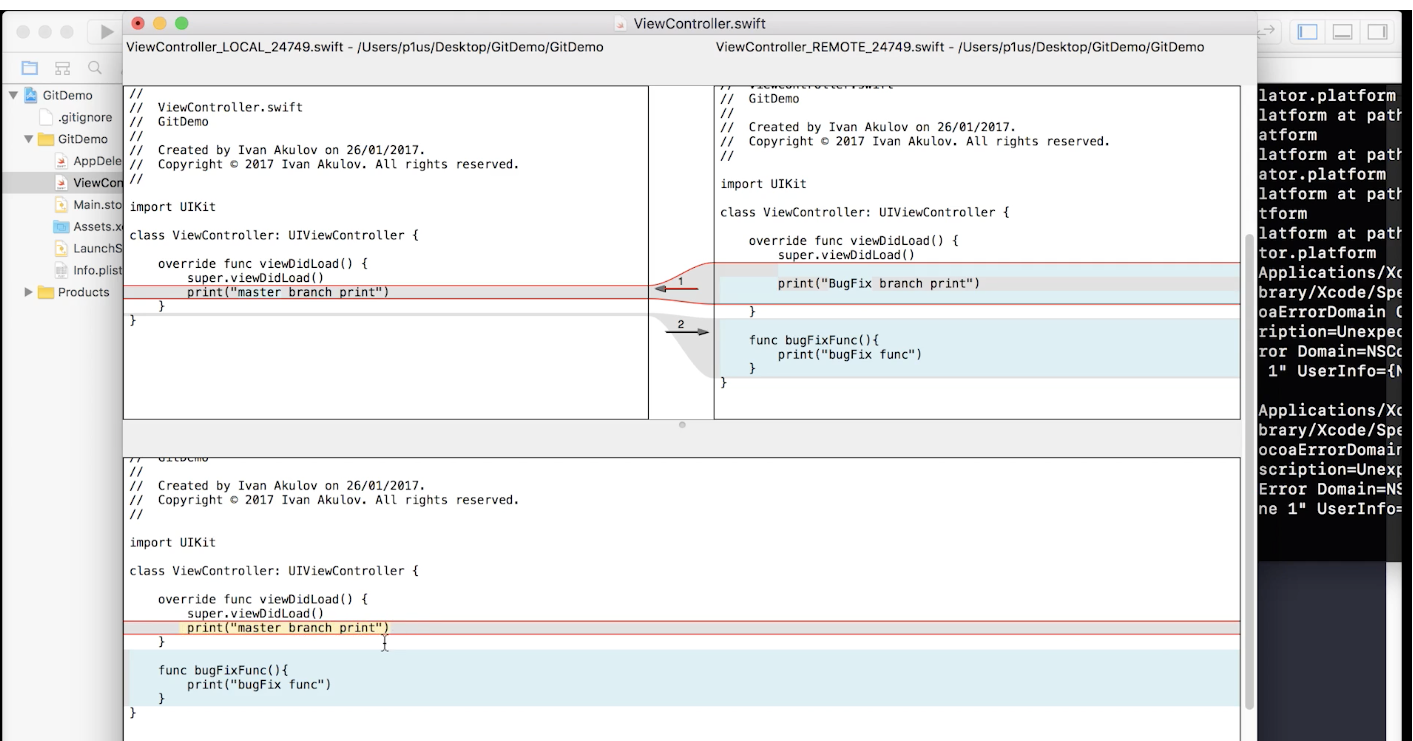
Task: Click the FileMerge window title 'ViewController.swift'
Action: 700,23
